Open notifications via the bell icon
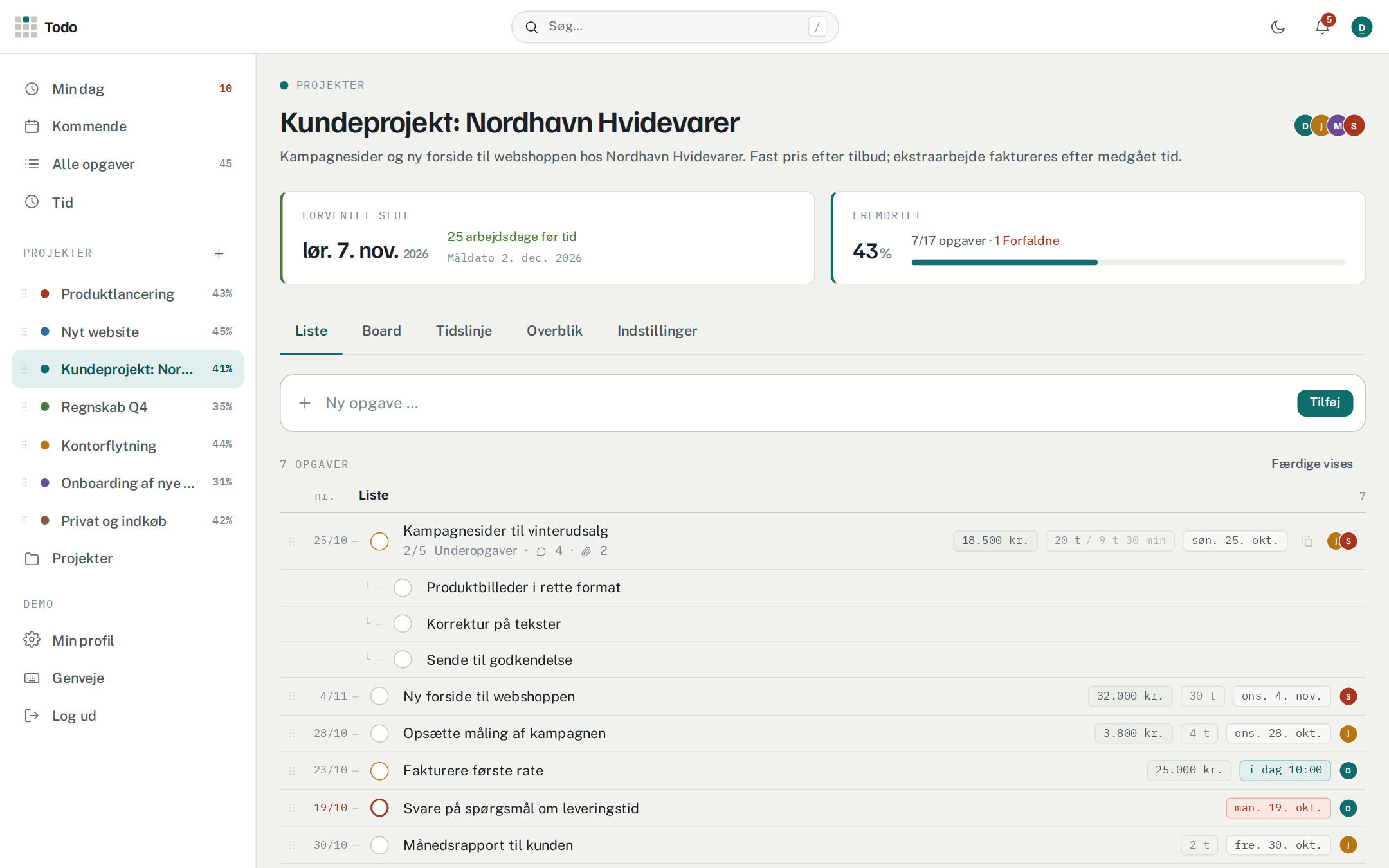The width and height of the screenshot is (1389, 868). pyautogui.click(x=1322, y=27)
